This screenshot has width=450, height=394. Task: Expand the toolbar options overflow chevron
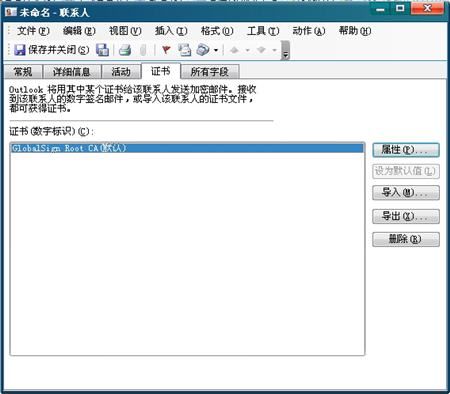285,50
